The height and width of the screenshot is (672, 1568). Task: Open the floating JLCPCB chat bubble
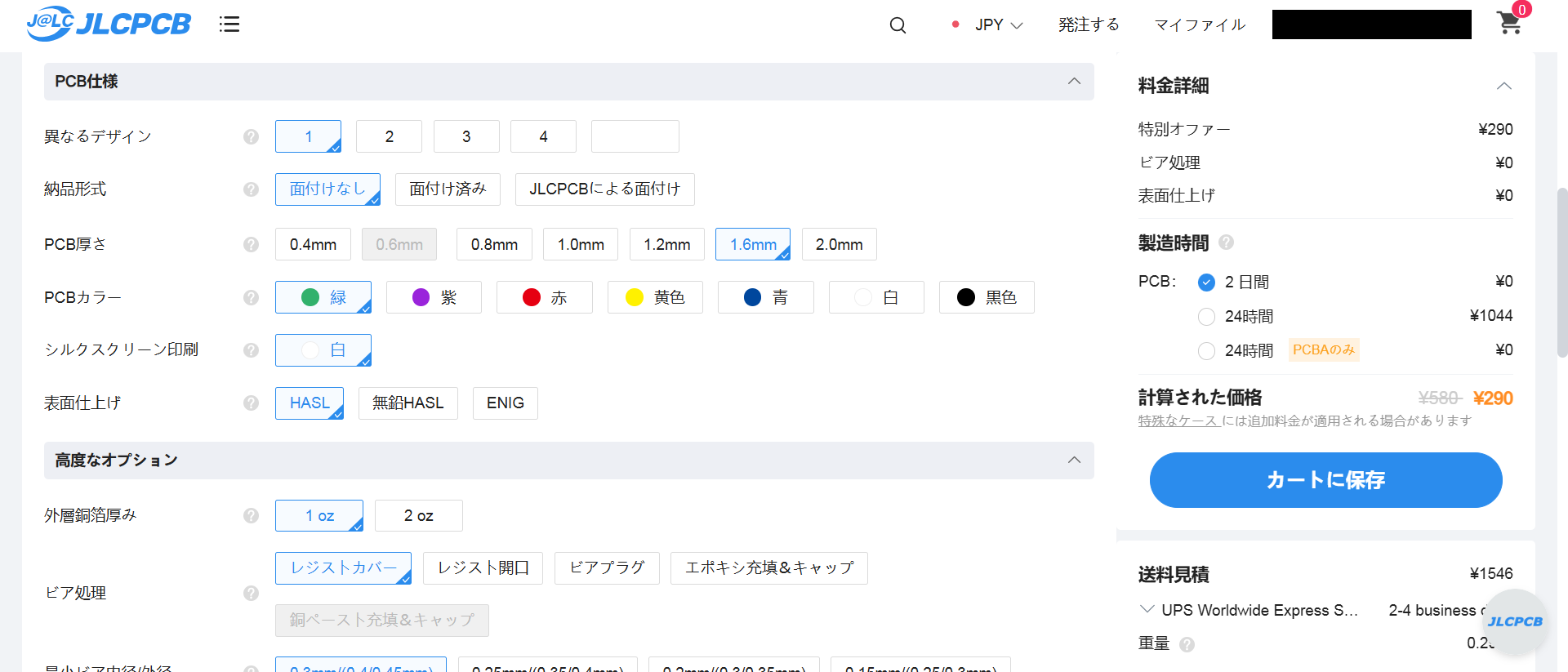point(1515,621)
